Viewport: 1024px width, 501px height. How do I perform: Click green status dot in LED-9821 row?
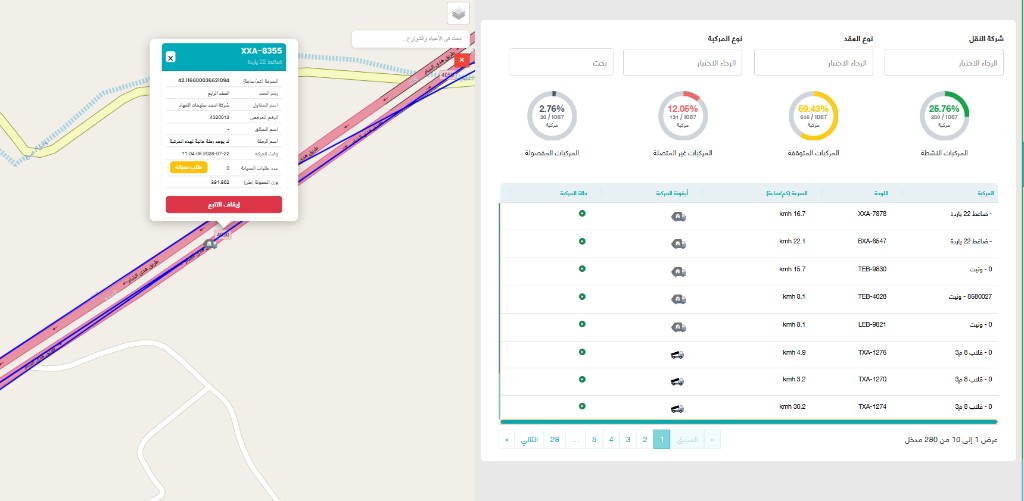[582, 324]
